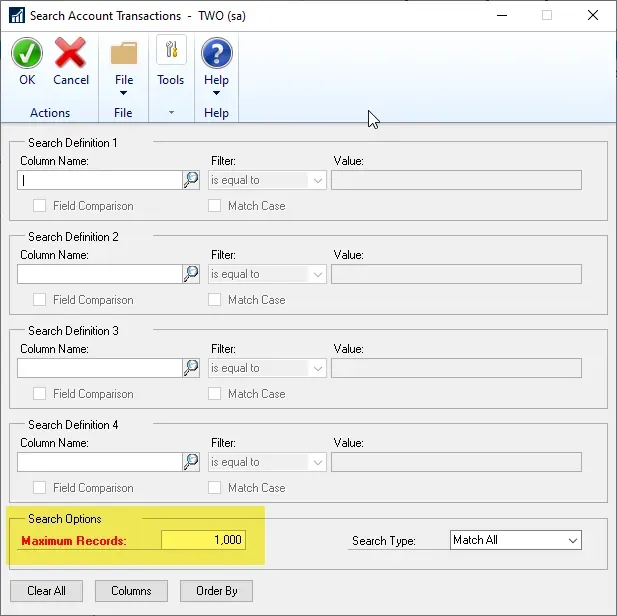Click Column Name field in Search Definition 2

[99, 274]
